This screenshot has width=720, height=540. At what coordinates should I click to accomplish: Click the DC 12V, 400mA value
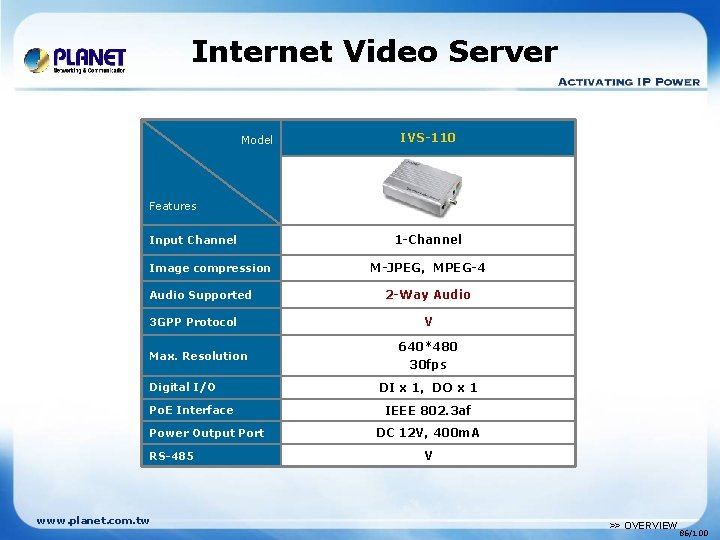point(428,433)
